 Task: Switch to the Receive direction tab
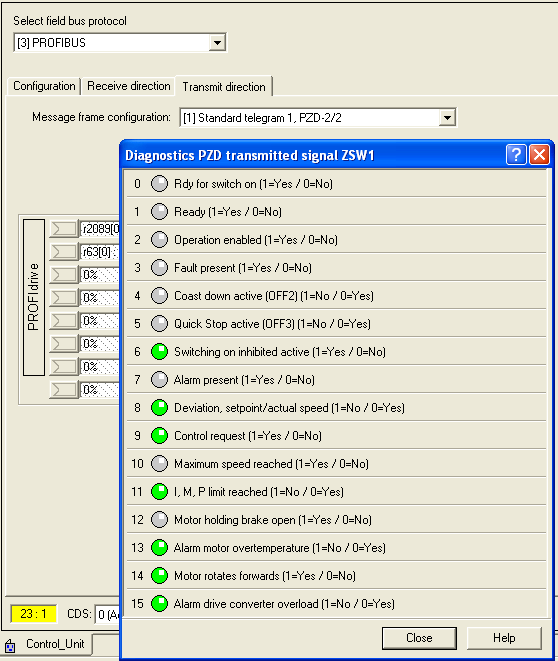coord(129,86)
